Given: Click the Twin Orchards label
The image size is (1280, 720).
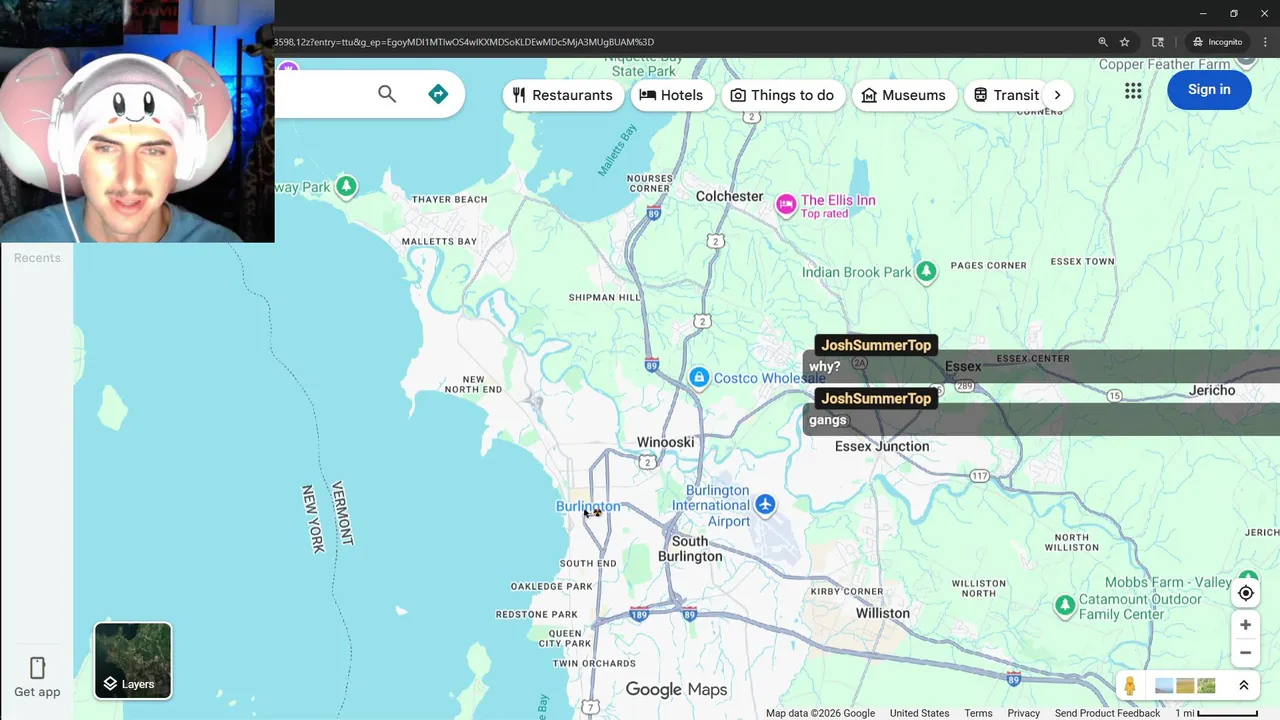Looking at the screenshot, I should pos(594,663).
